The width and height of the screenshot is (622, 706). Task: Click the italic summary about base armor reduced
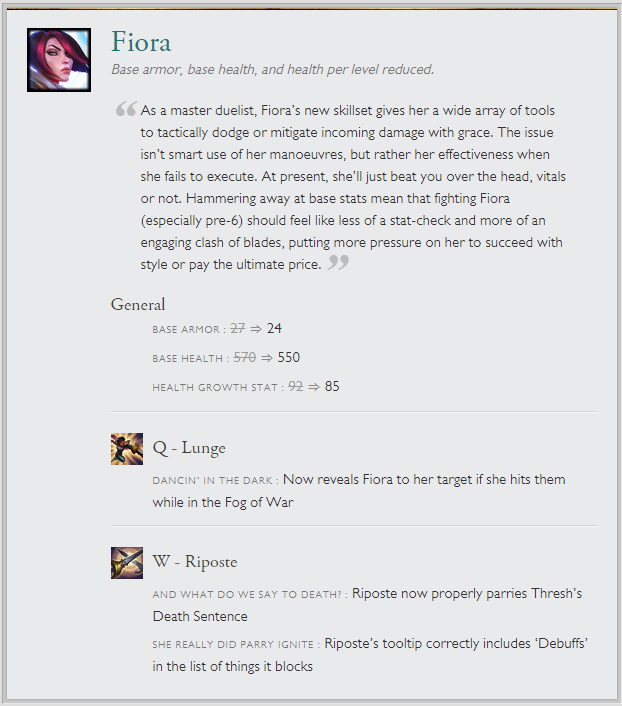273,69
